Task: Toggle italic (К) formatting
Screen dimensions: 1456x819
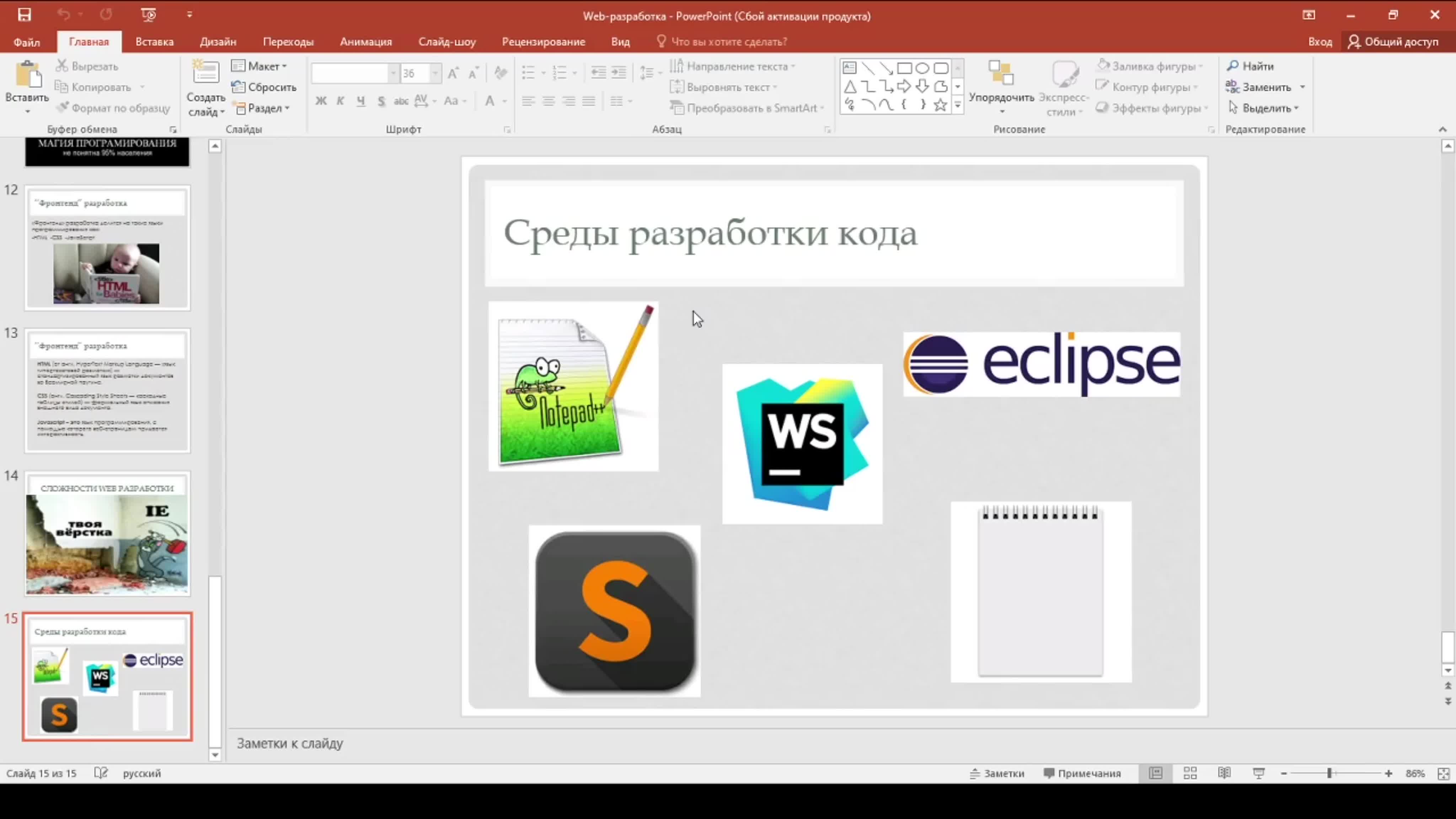Action: point(340,101)
